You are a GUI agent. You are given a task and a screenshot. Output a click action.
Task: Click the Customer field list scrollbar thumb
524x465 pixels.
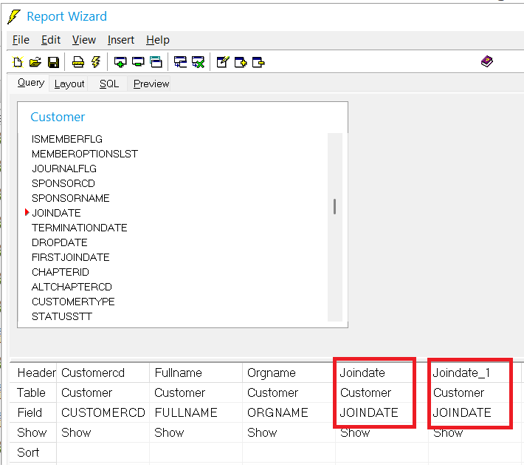[335, 207]
